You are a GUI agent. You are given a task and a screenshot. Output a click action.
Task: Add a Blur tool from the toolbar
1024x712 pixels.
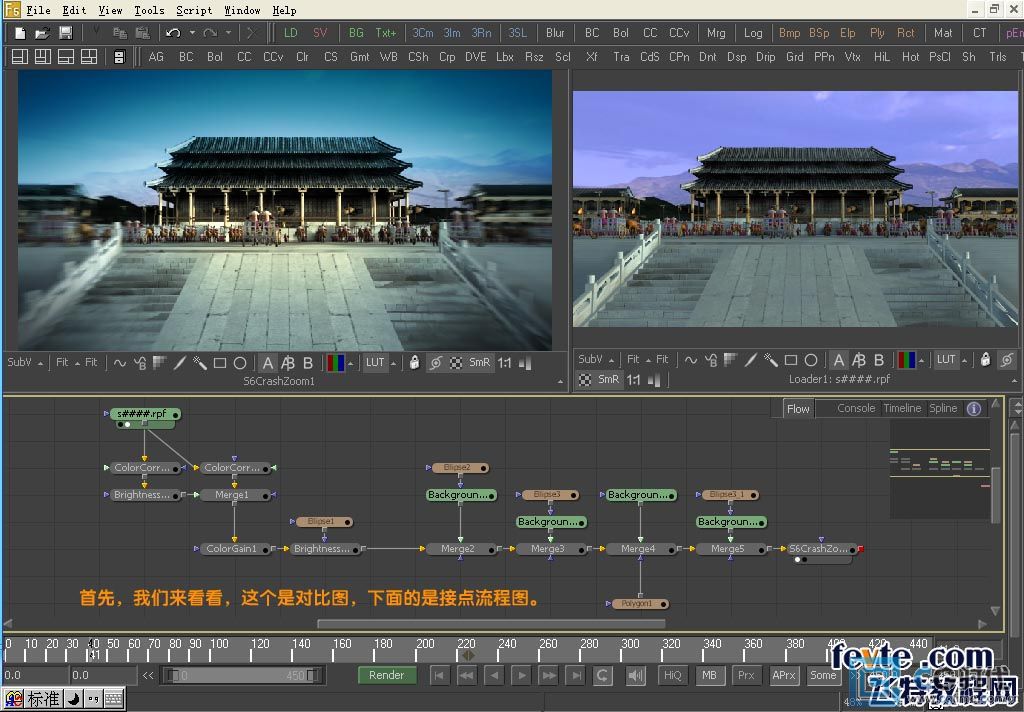click(x=555, y=33)
